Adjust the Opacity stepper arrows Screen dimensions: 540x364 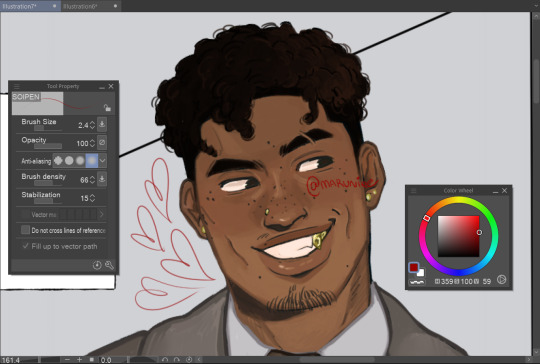tap(92, 143)
